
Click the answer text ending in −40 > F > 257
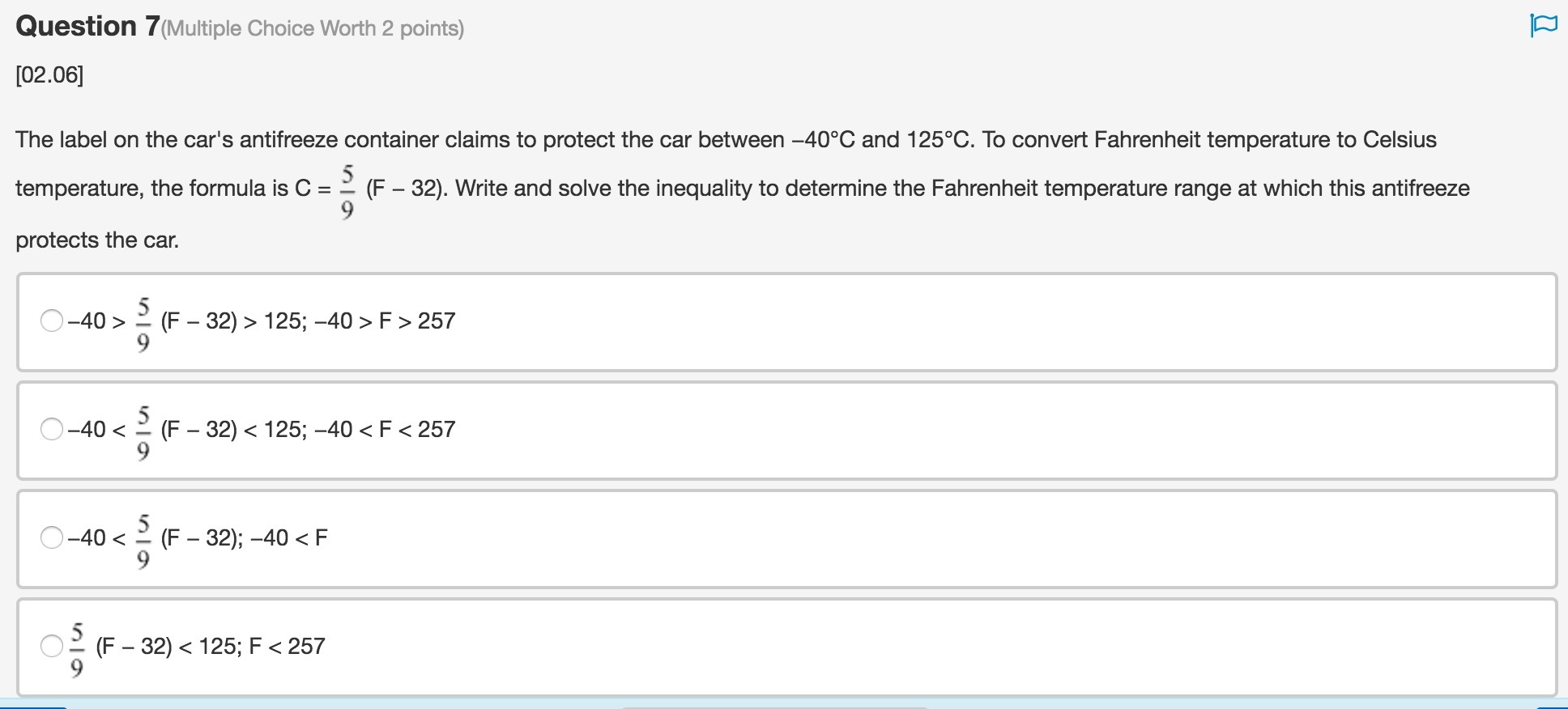[x=308, y=321]
